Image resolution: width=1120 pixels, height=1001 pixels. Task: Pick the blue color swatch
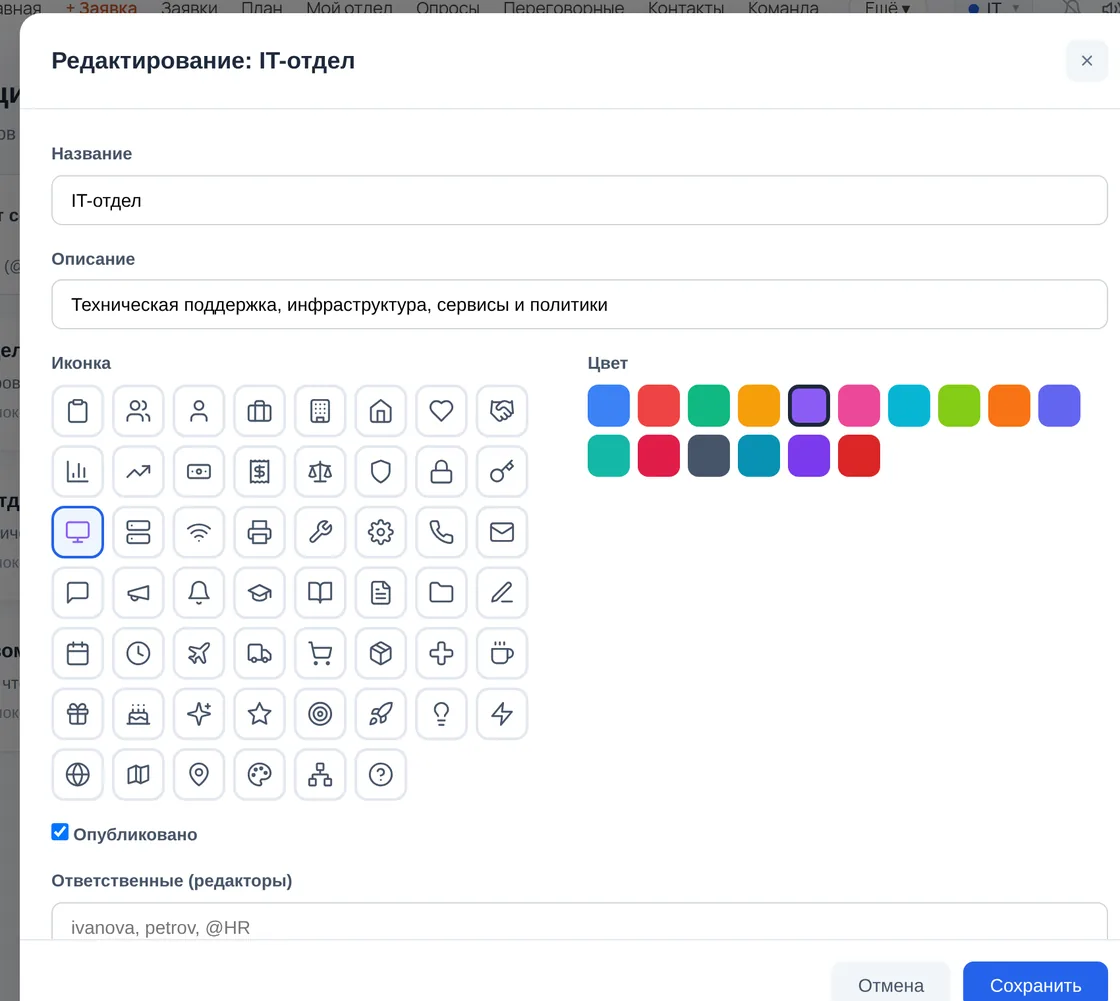point(609,406)
